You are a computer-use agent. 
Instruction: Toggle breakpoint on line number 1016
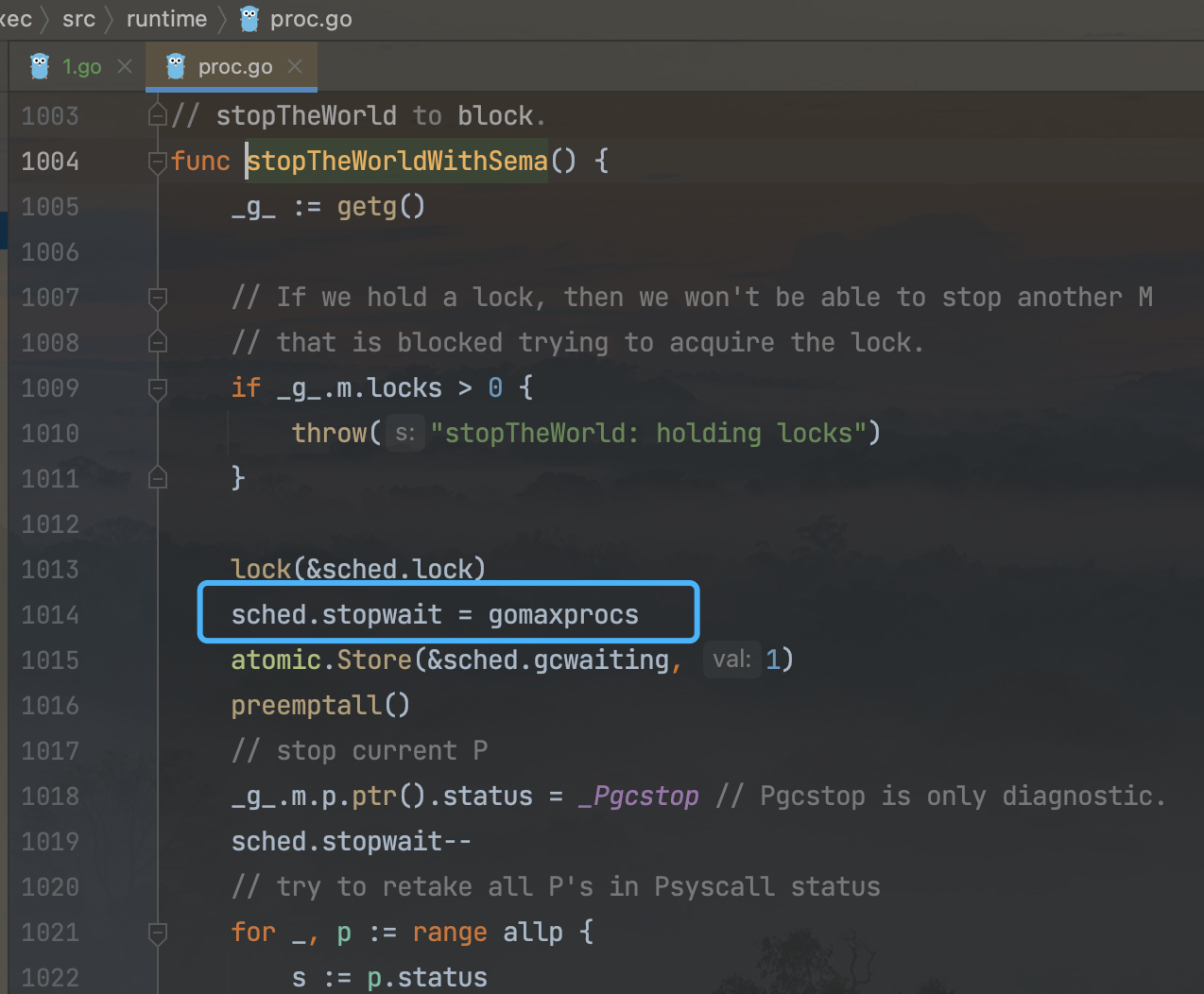pos(50,706)
